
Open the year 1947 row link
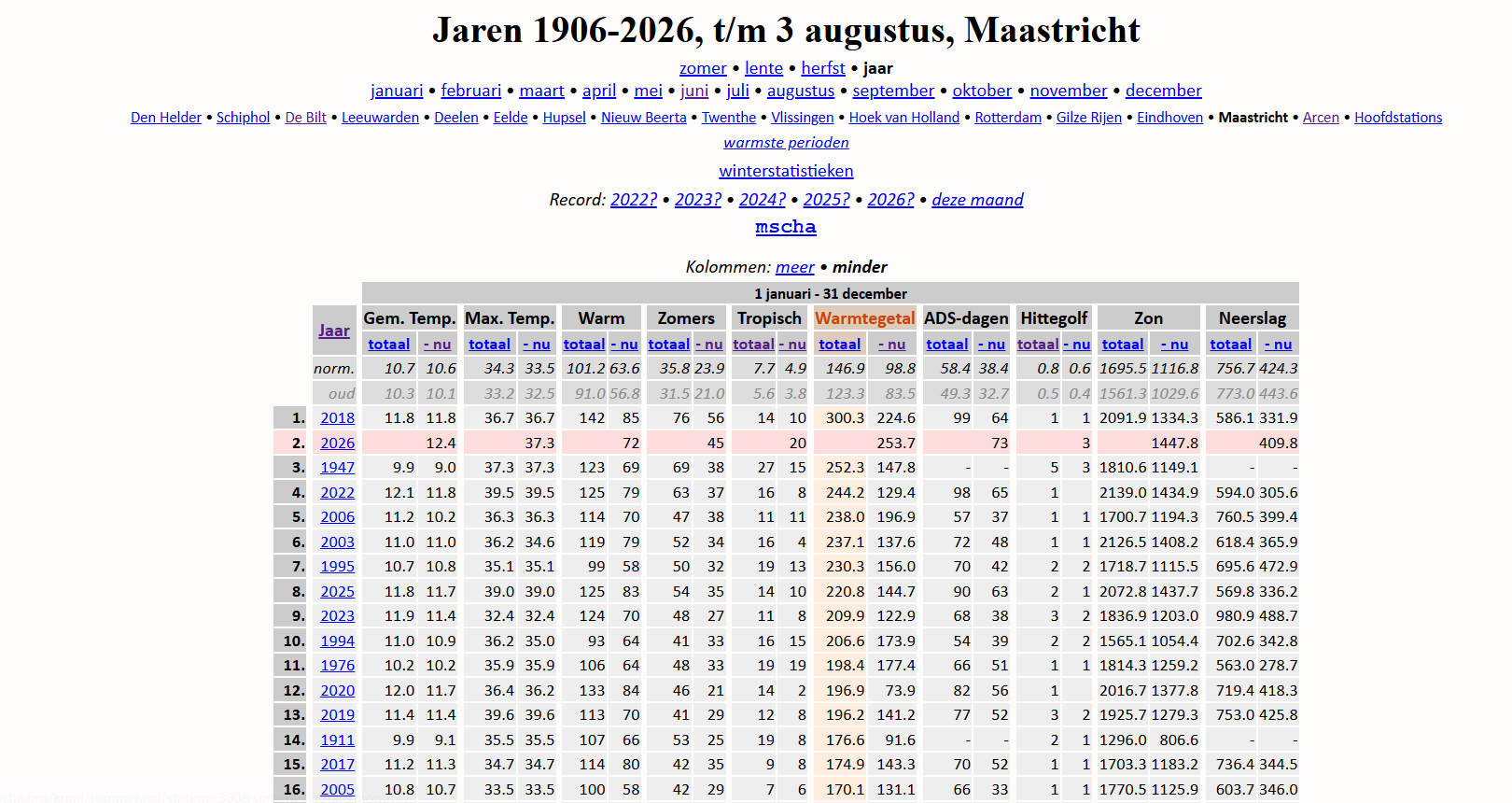pyautogui.click(x=337, y=468)
